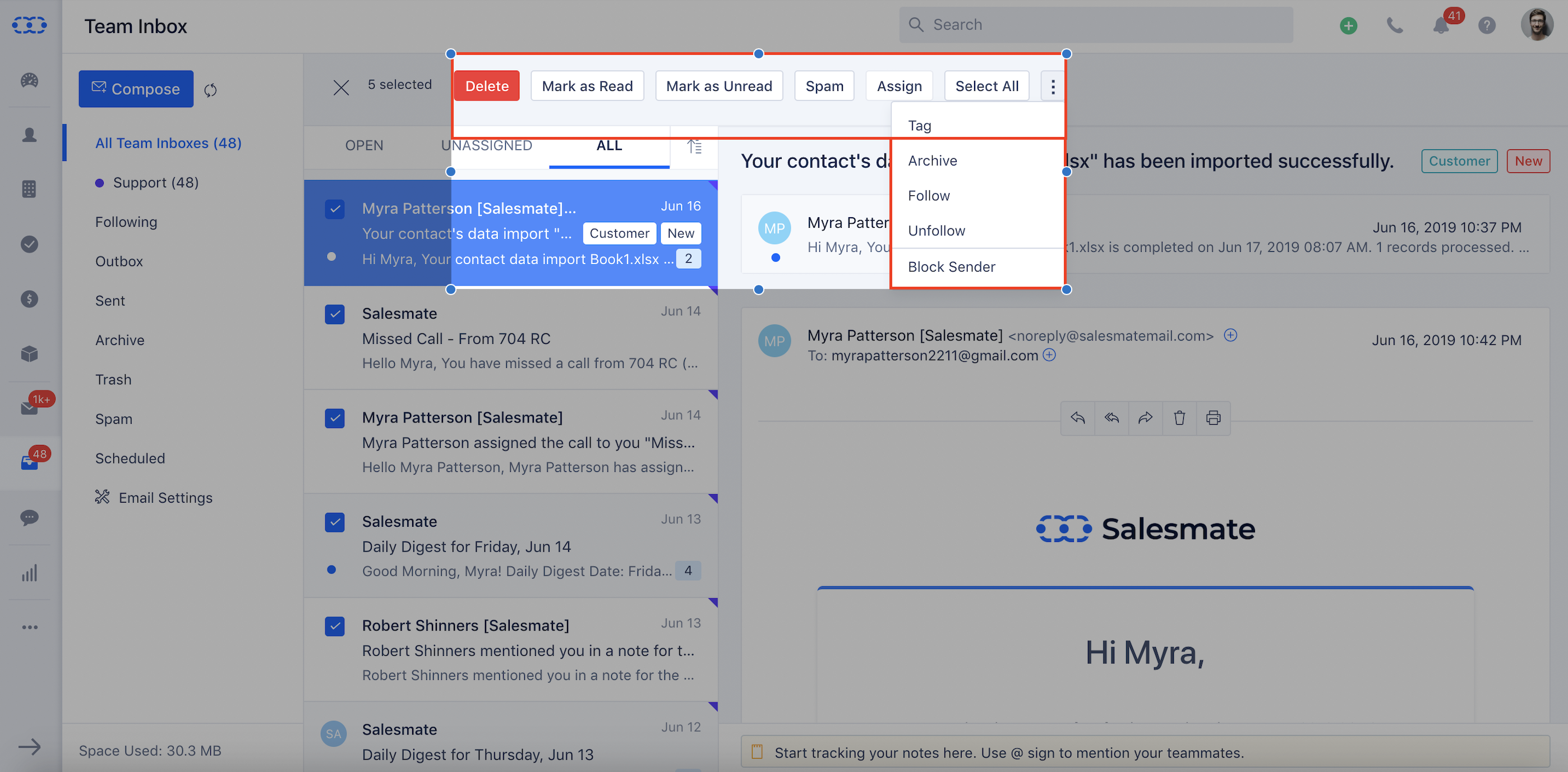Switch to the ALL tab
The image size is (1568, 772).
[608, 145]
